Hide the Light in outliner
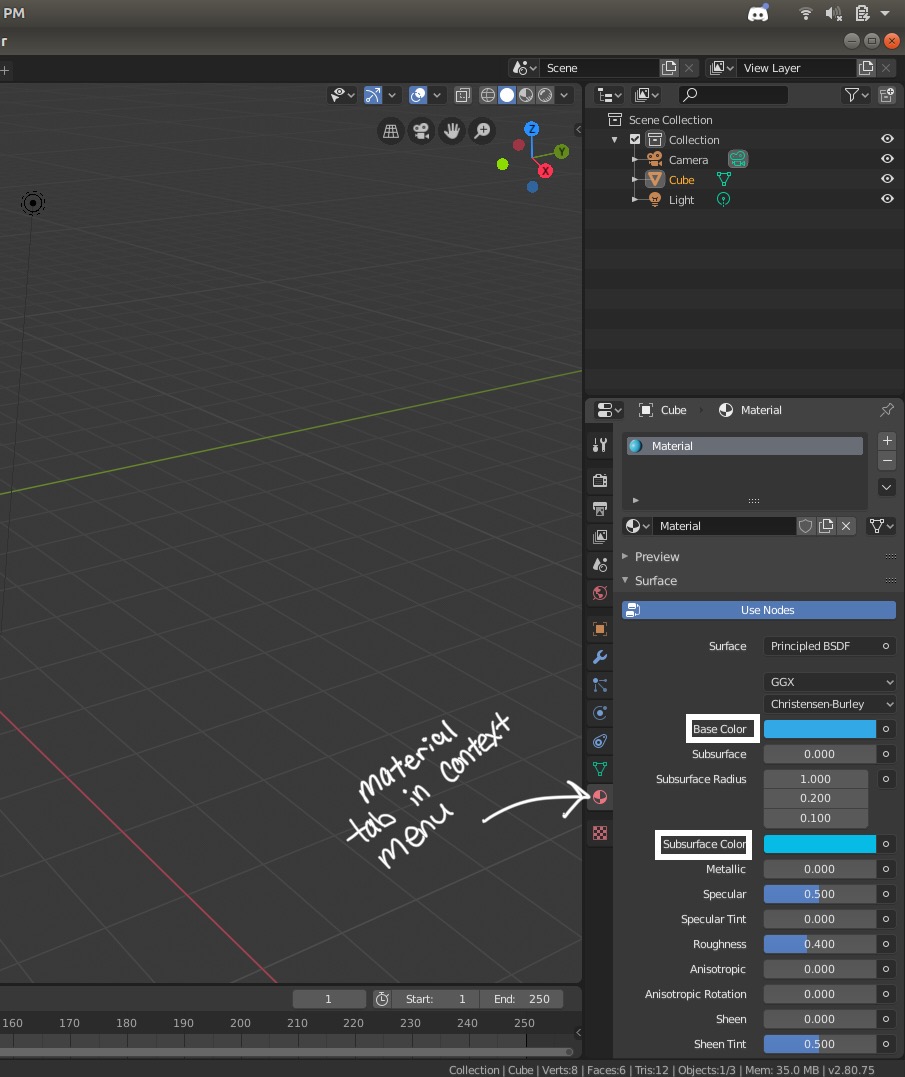 tap(887, 199)
